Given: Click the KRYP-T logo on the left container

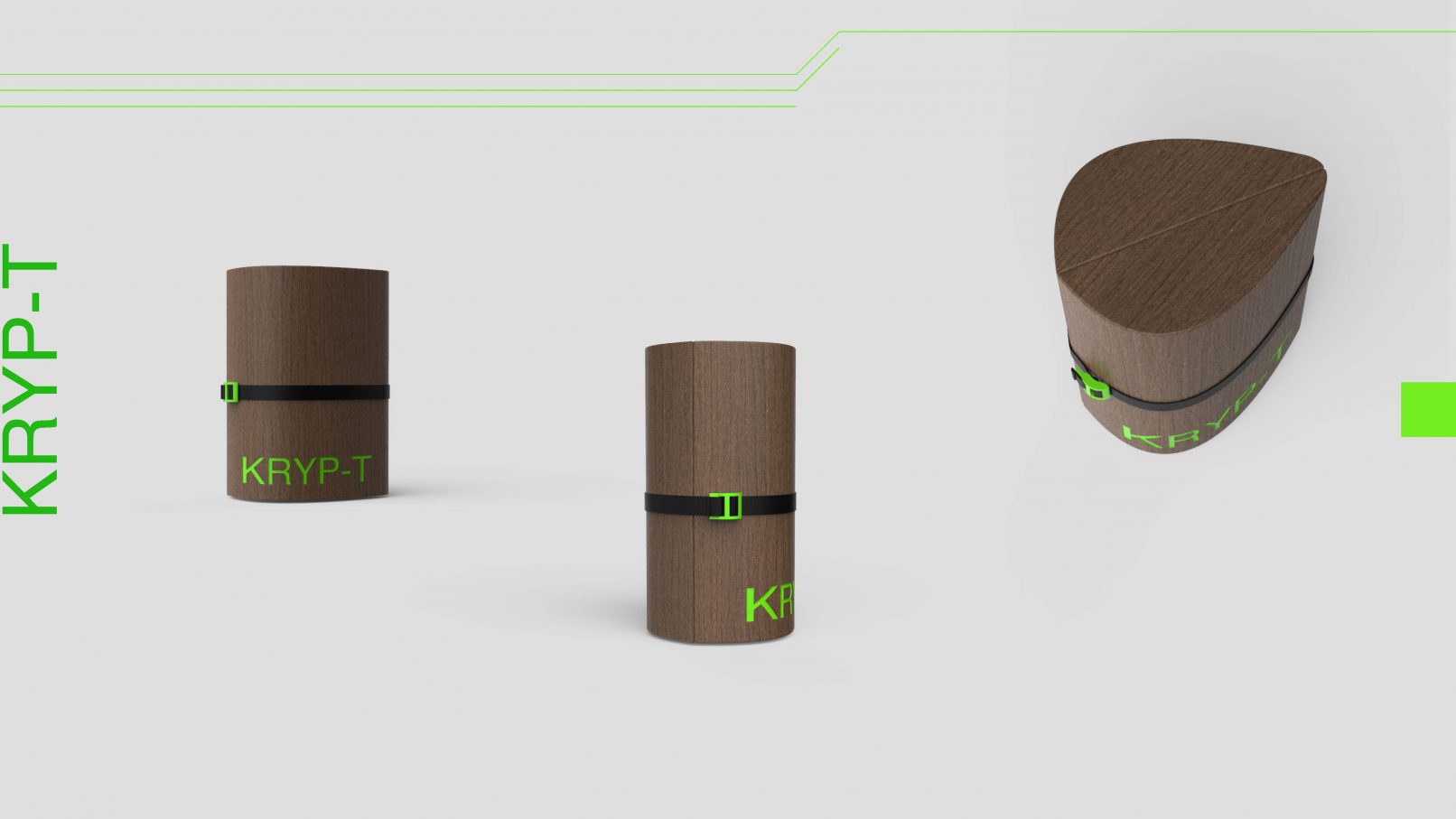Looking at the screenshot, I should (306, 470).
